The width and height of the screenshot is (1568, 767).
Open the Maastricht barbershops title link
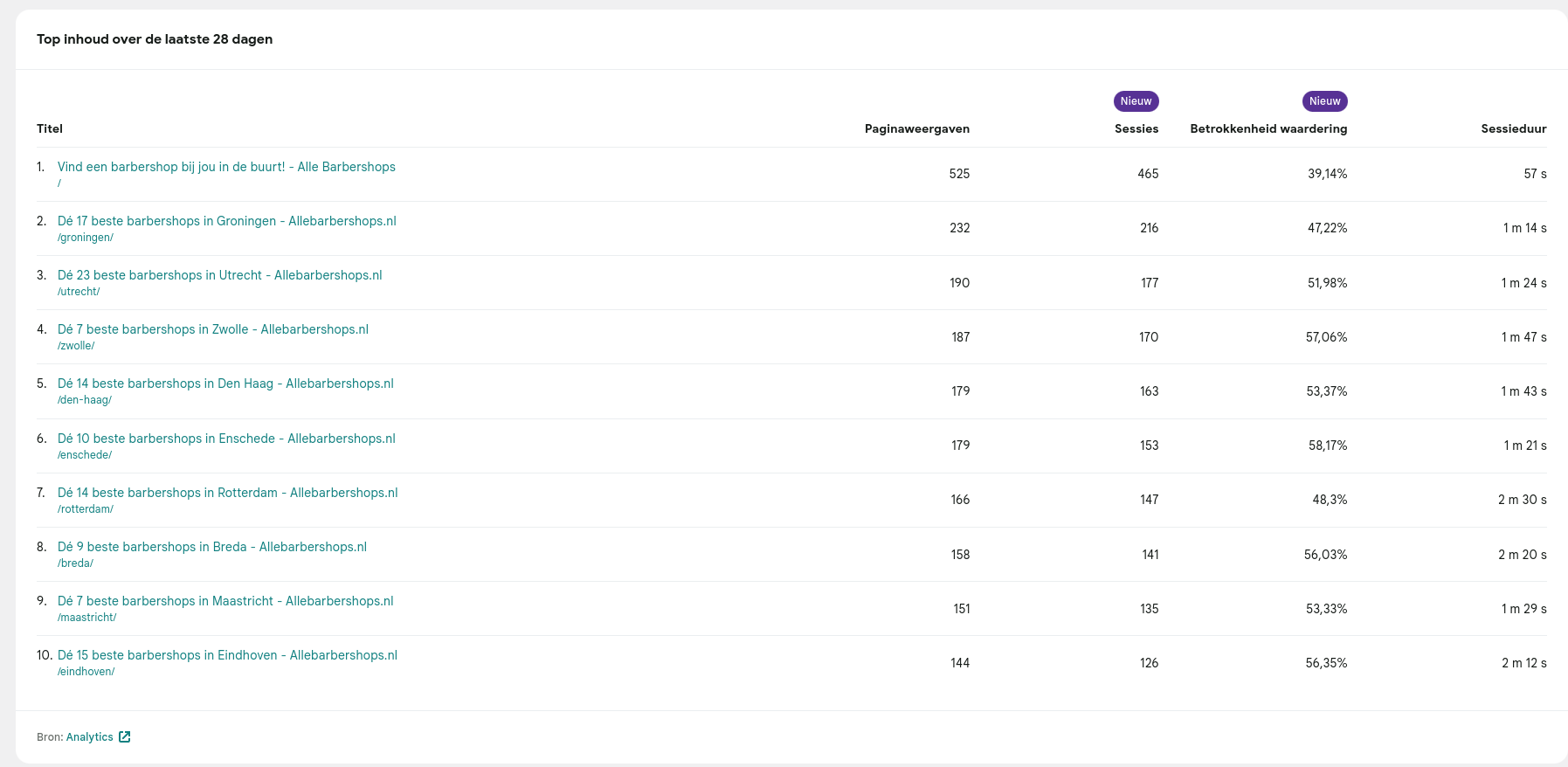click(x=225, y=601)
